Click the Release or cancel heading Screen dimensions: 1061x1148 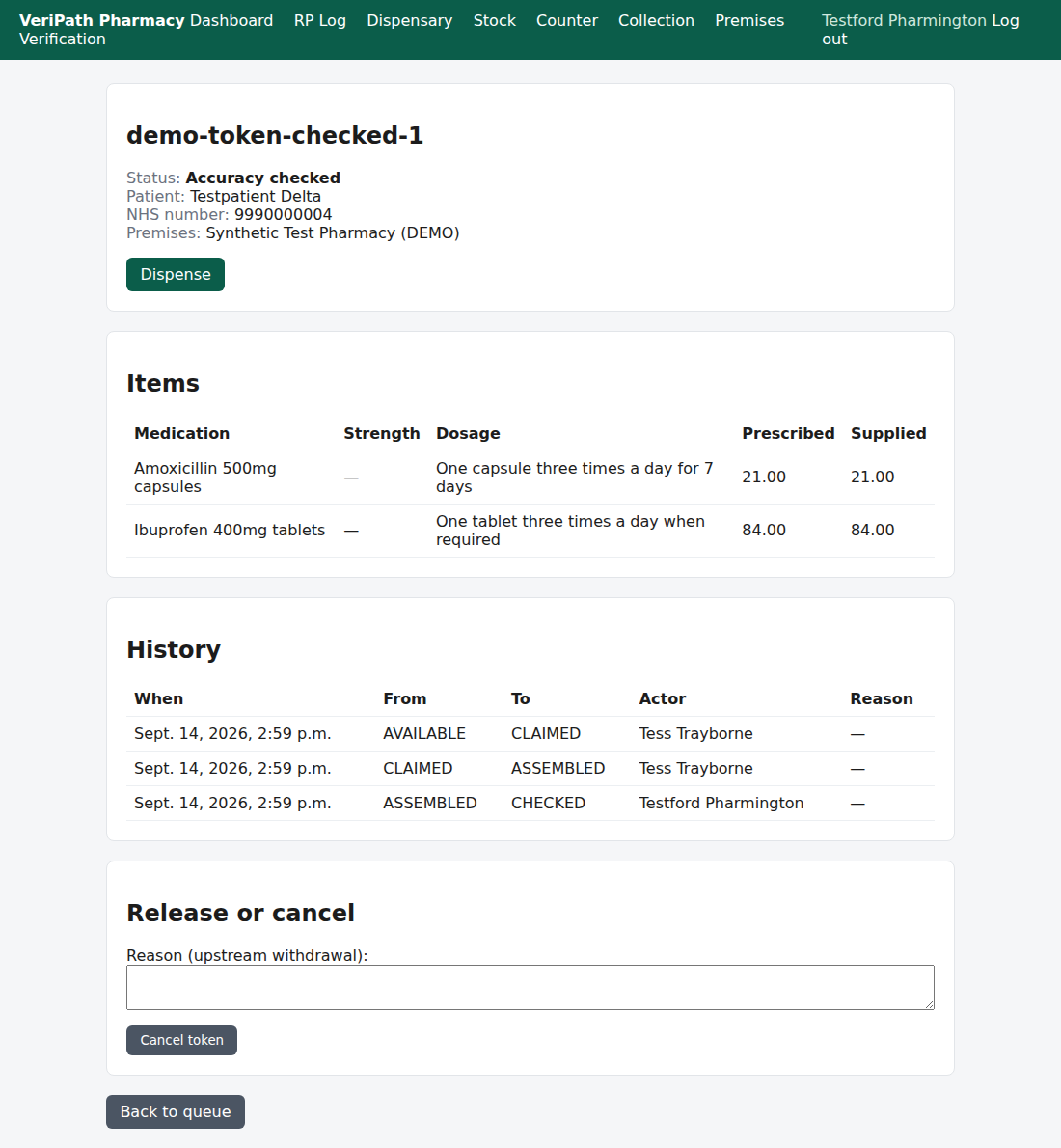(x=240, y=913)
